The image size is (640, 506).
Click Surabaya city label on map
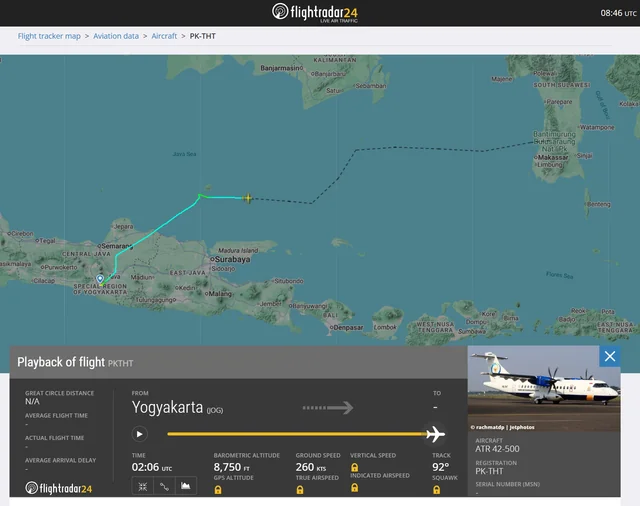[x=232, y=259]
